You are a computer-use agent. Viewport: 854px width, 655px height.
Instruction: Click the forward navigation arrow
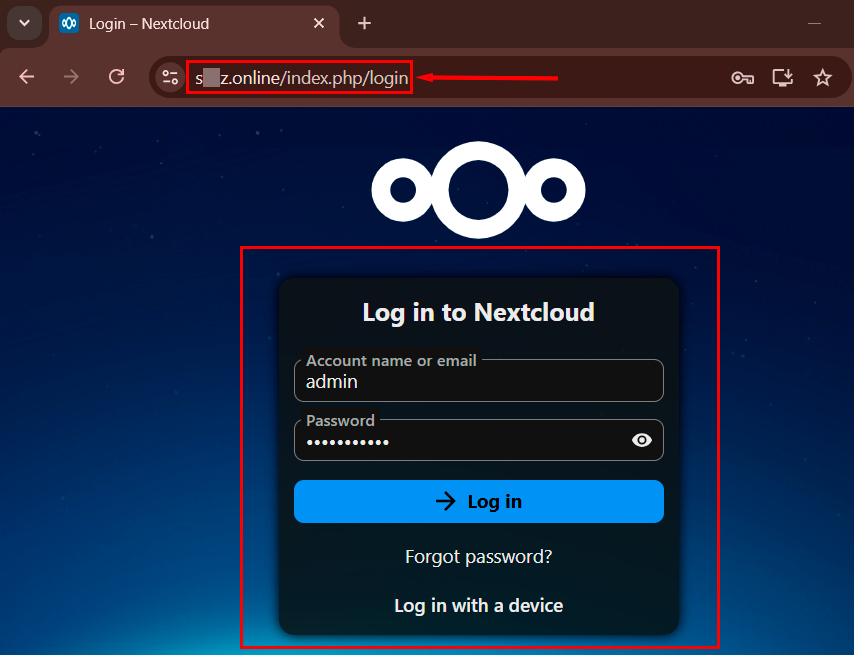(71, 77)
